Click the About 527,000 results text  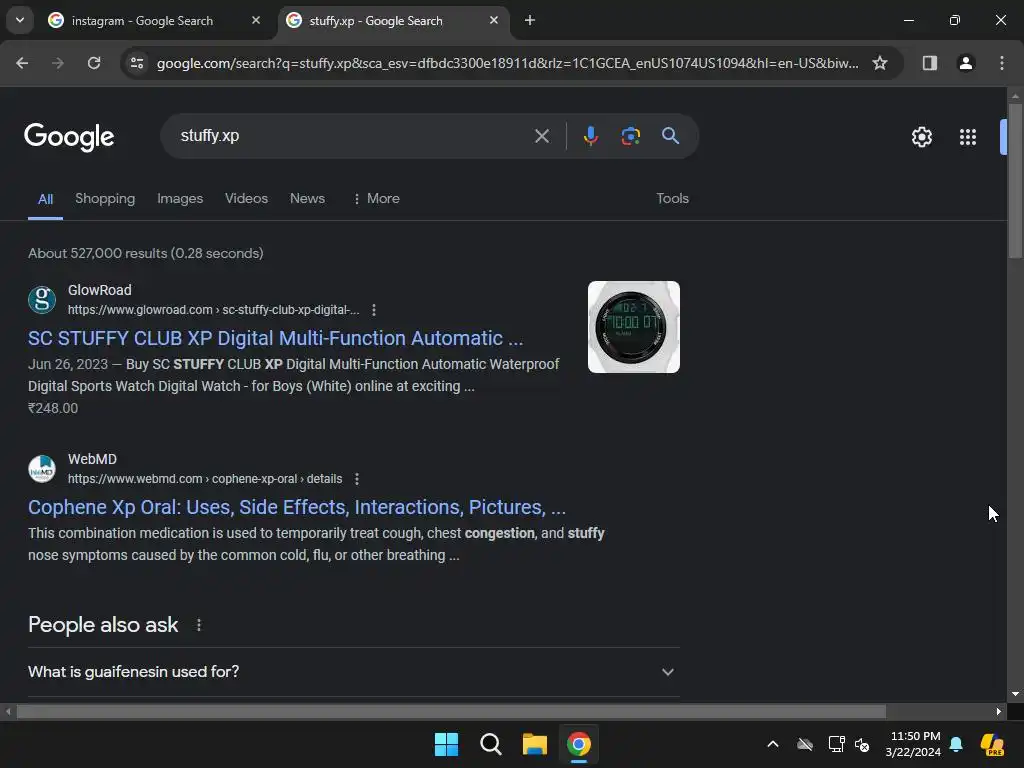[146, 253]
